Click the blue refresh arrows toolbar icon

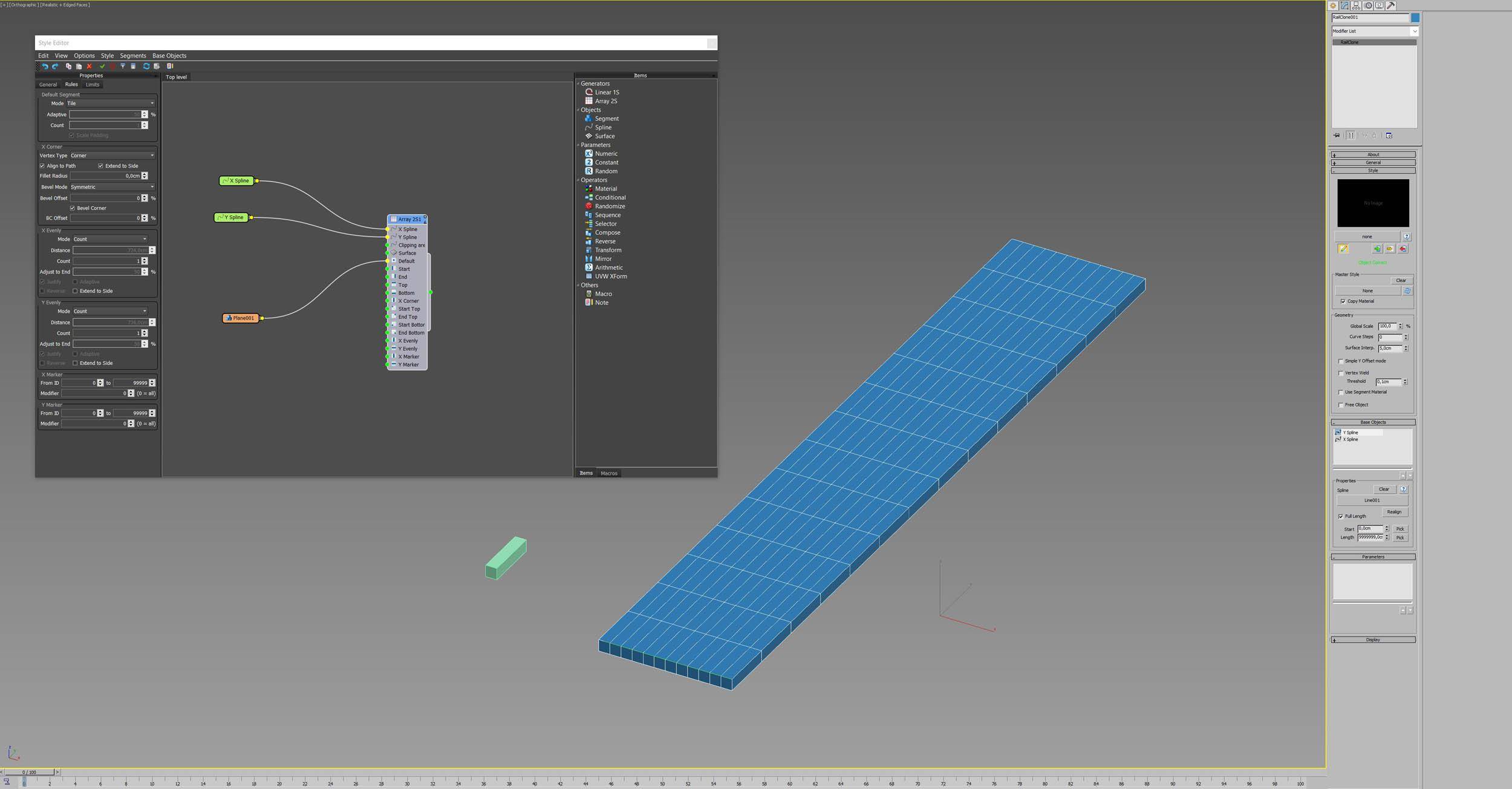point(146,66)
